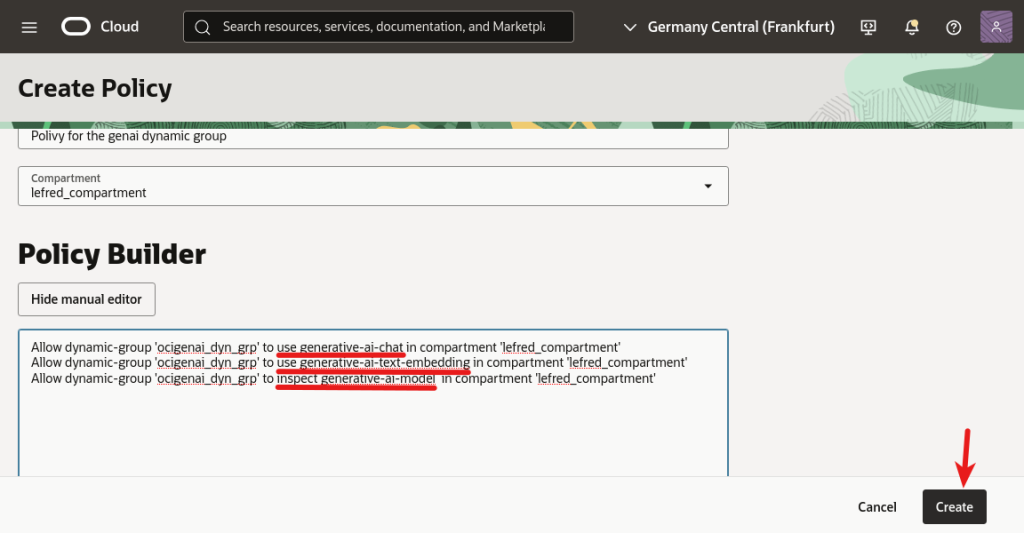Click the Oracle Cloud logo
1024x533 pixels.
pos(76,27)
